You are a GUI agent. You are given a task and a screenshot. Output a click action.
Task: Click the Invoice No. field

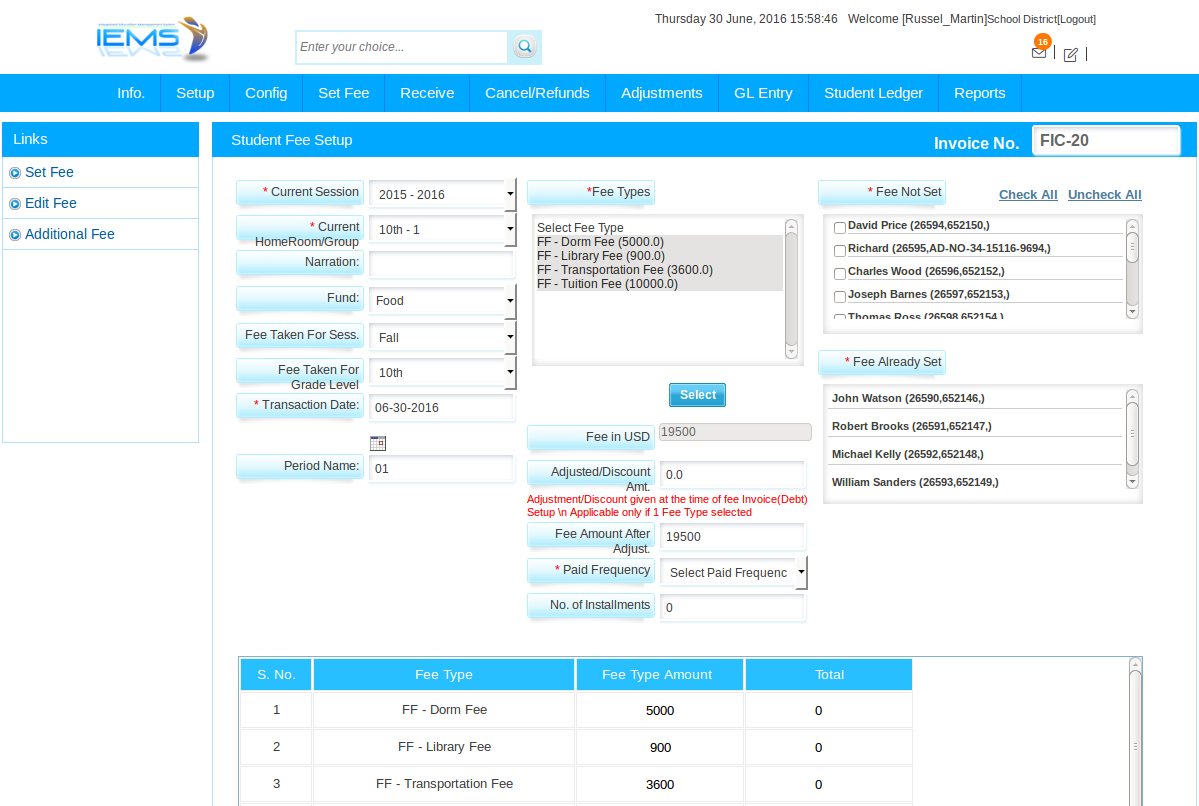point(1106,141)
